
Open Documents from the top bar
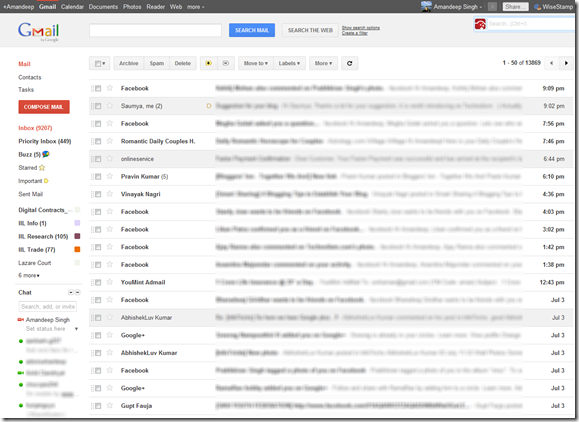click(x=103, y=7)
